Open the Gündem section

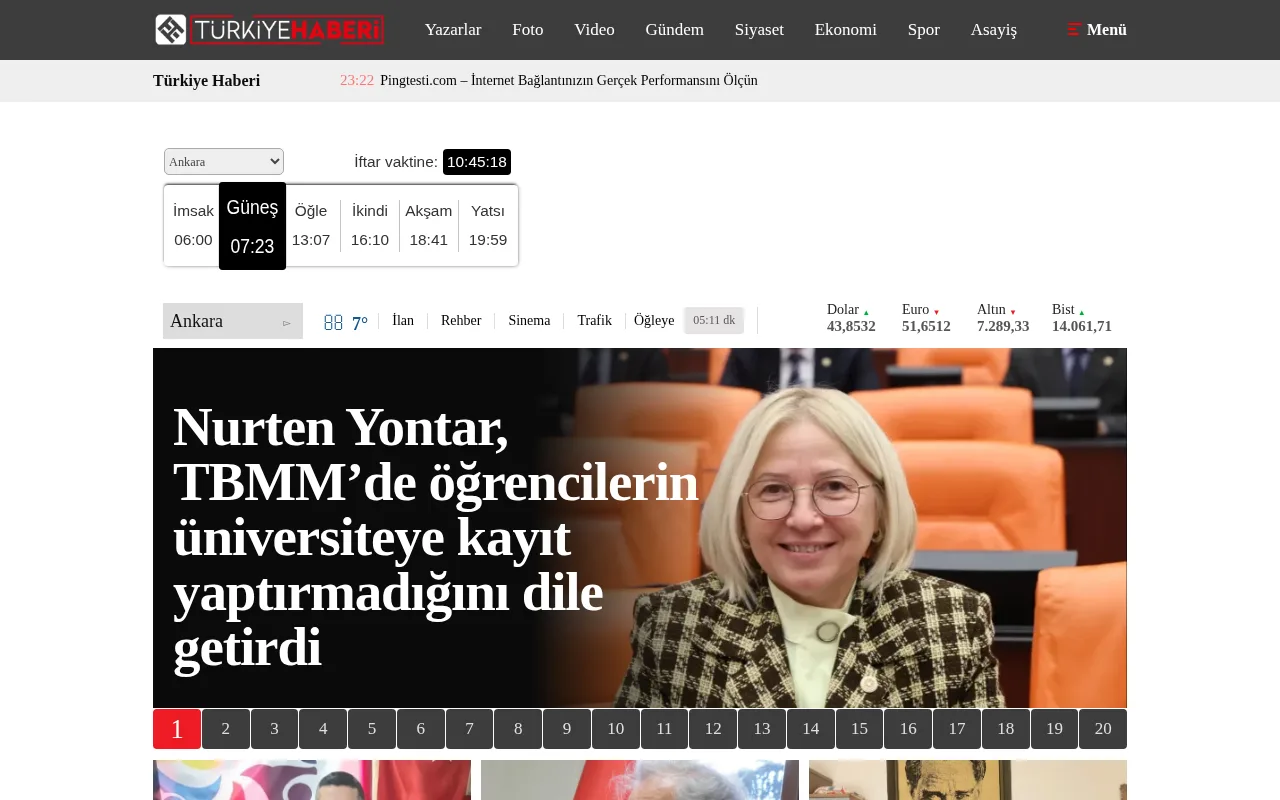[x=674, y=30]
